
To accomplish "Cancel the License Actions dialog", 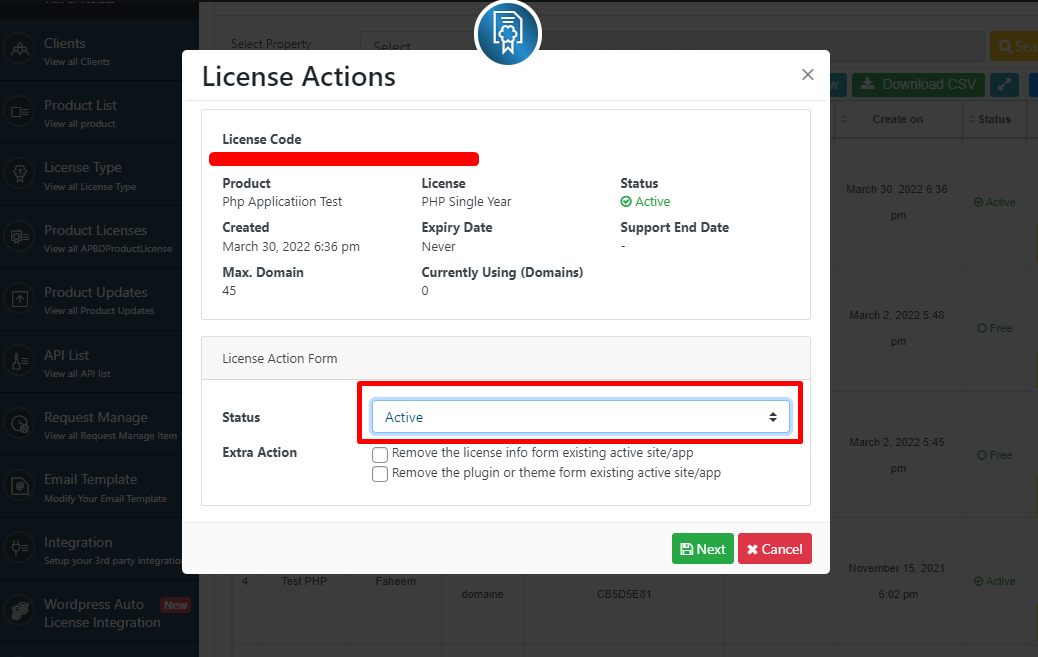I will click(775, 548).
